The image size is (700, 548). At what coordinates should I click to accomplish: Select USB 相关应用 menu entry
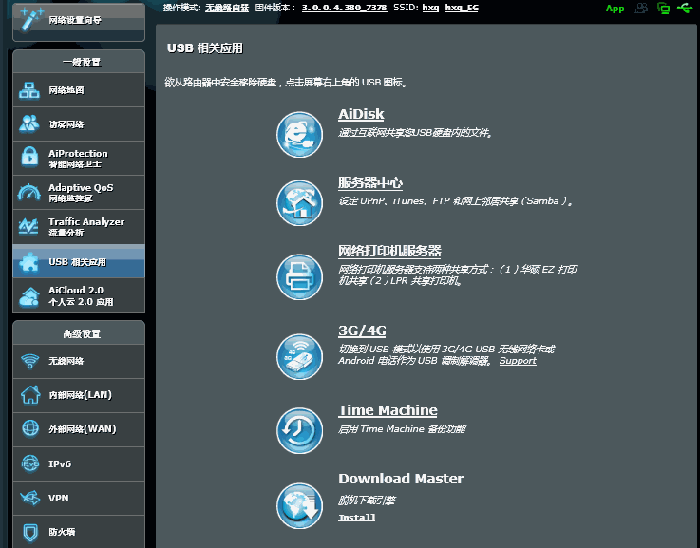point(79,261)
